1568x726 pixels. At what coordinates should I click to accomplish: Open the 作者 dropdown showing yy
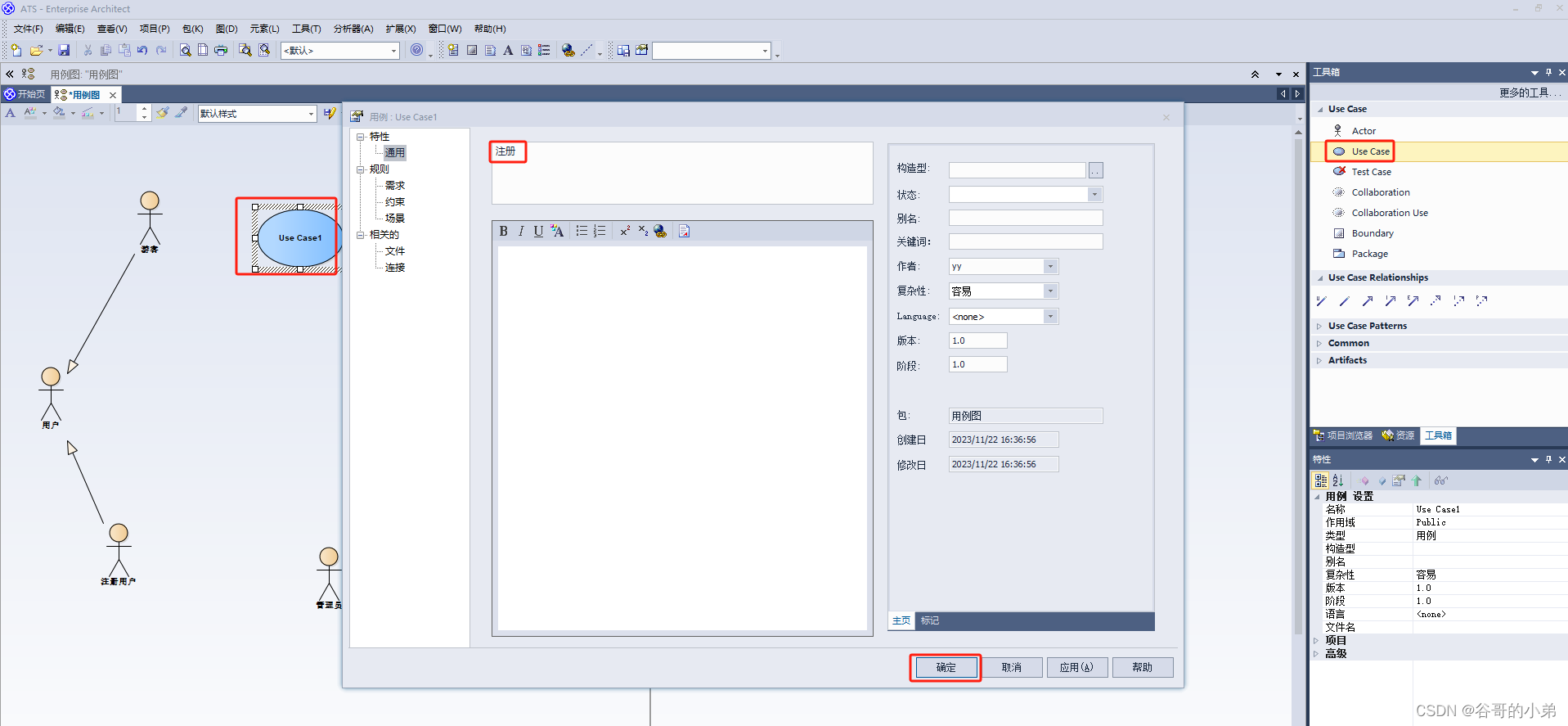coord(1050,267)
